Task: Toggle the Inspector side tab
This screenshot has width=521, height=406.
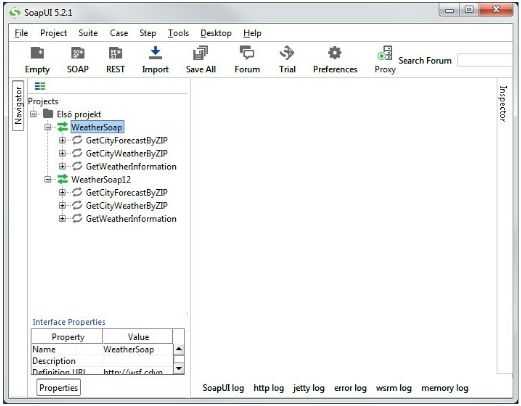Action: [503, 103]
